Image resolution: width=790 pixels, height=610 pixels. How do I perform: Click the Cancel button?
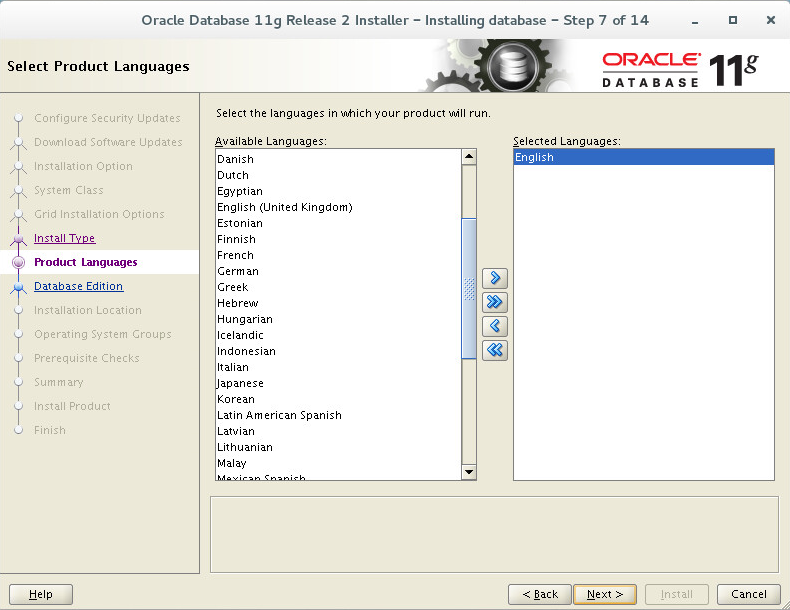coord(749,594)
